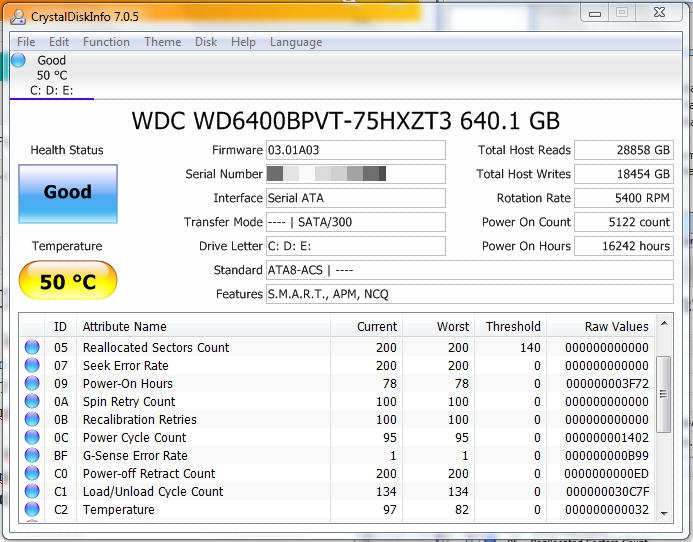Open the Edit menu
The height and width of the screenshot is (542, 693).
coord(59,42)
